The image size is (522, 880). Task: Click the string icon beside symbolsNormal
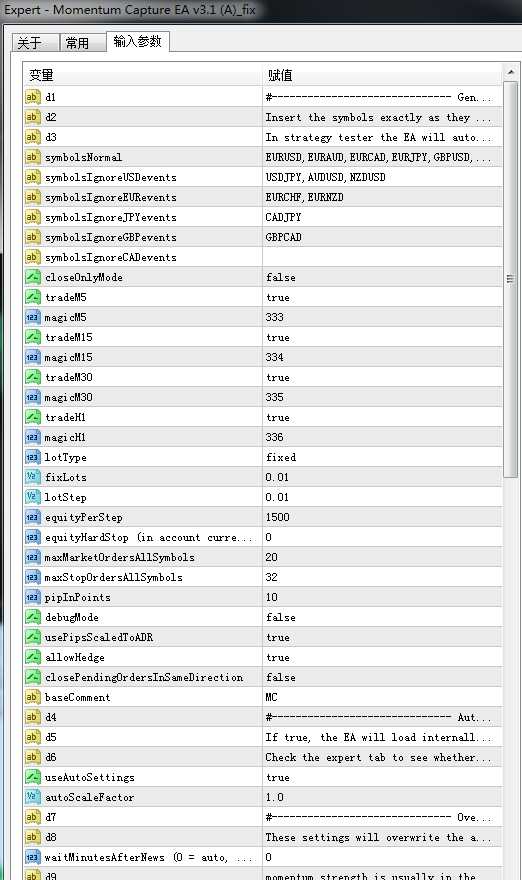tap(33, 157)
